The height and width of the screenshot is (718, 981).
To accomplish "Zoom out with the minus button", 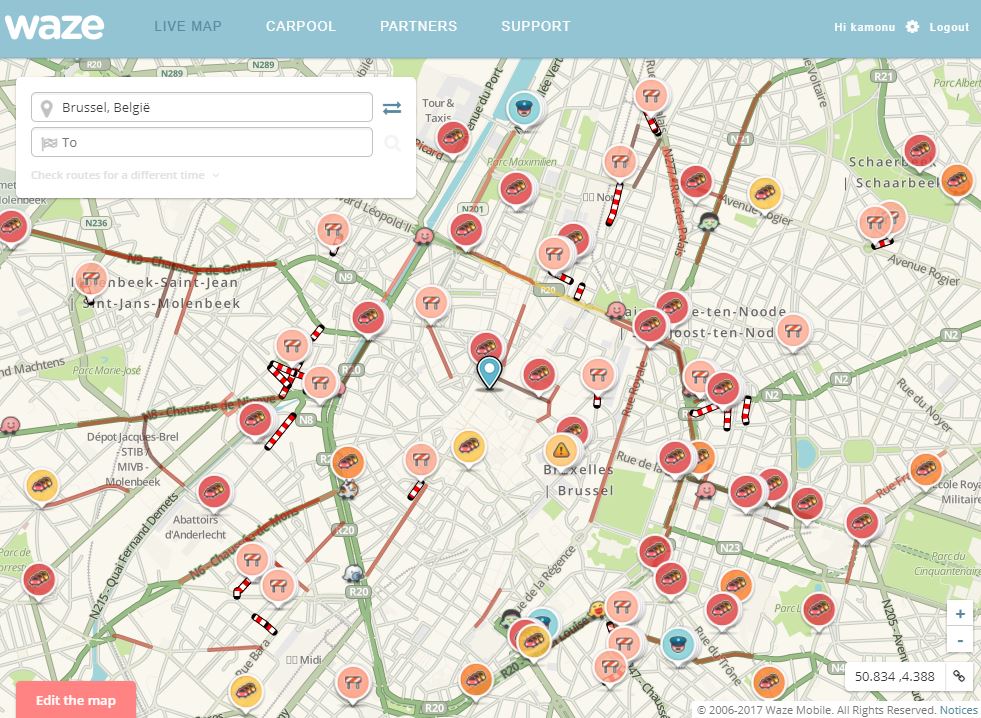I will coord(960,639).
